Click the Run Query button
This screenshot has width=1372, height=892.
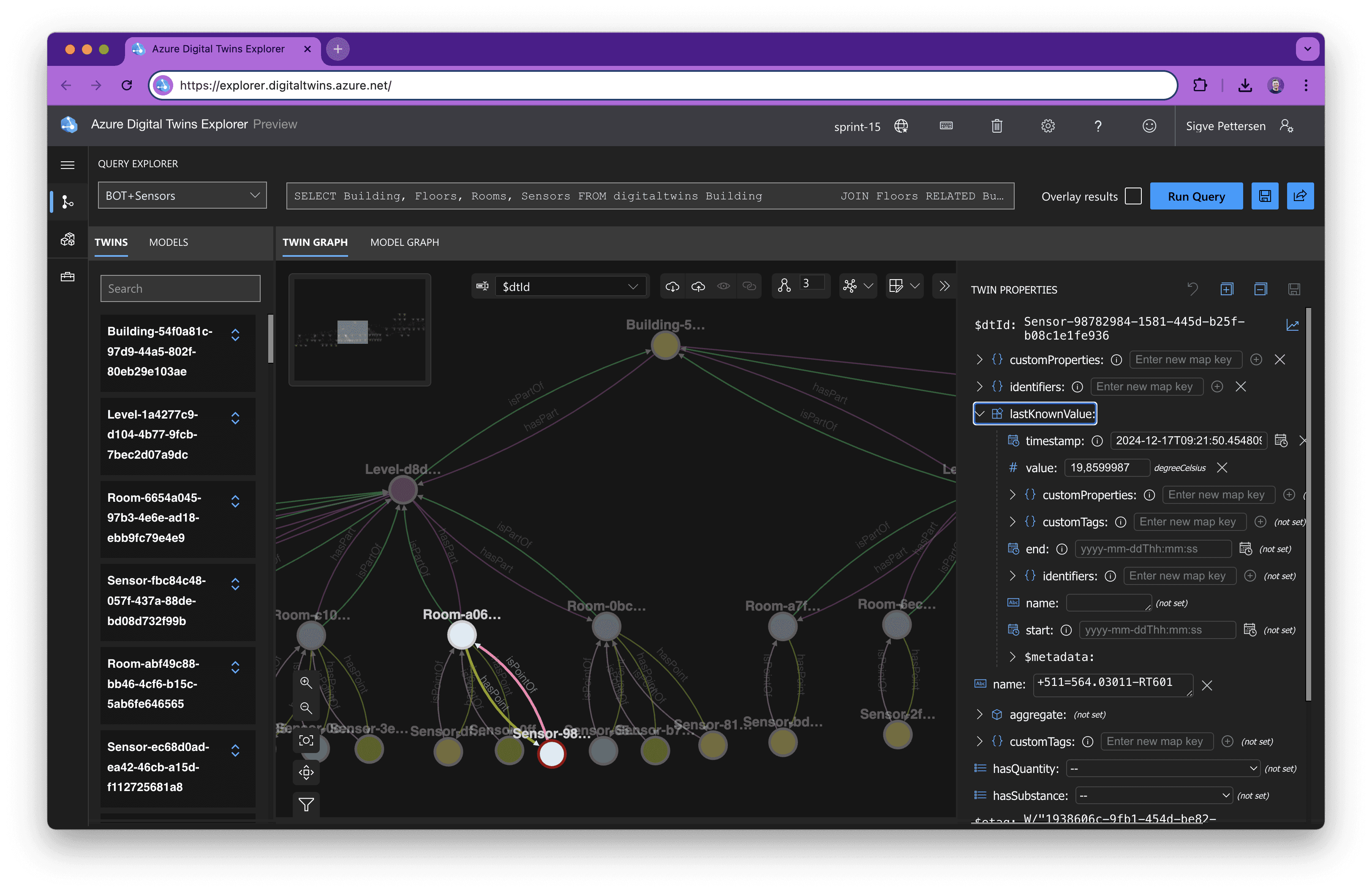[1196, 196]
